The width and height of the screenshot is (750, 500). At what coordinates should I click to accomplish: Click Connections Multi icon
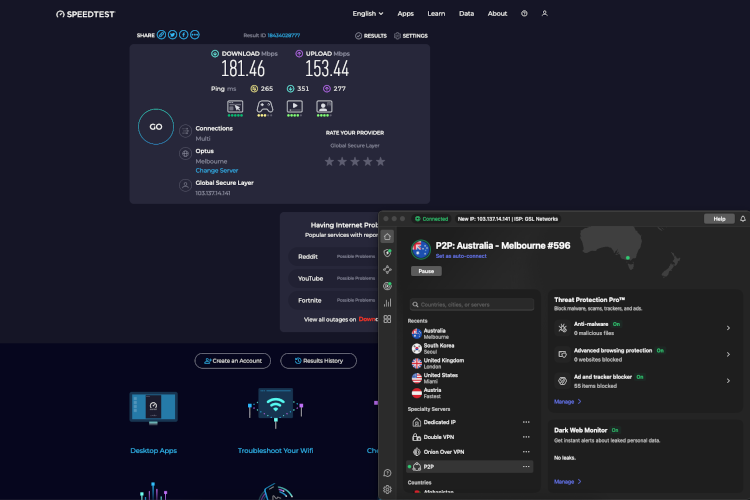(x=186, y=131)
